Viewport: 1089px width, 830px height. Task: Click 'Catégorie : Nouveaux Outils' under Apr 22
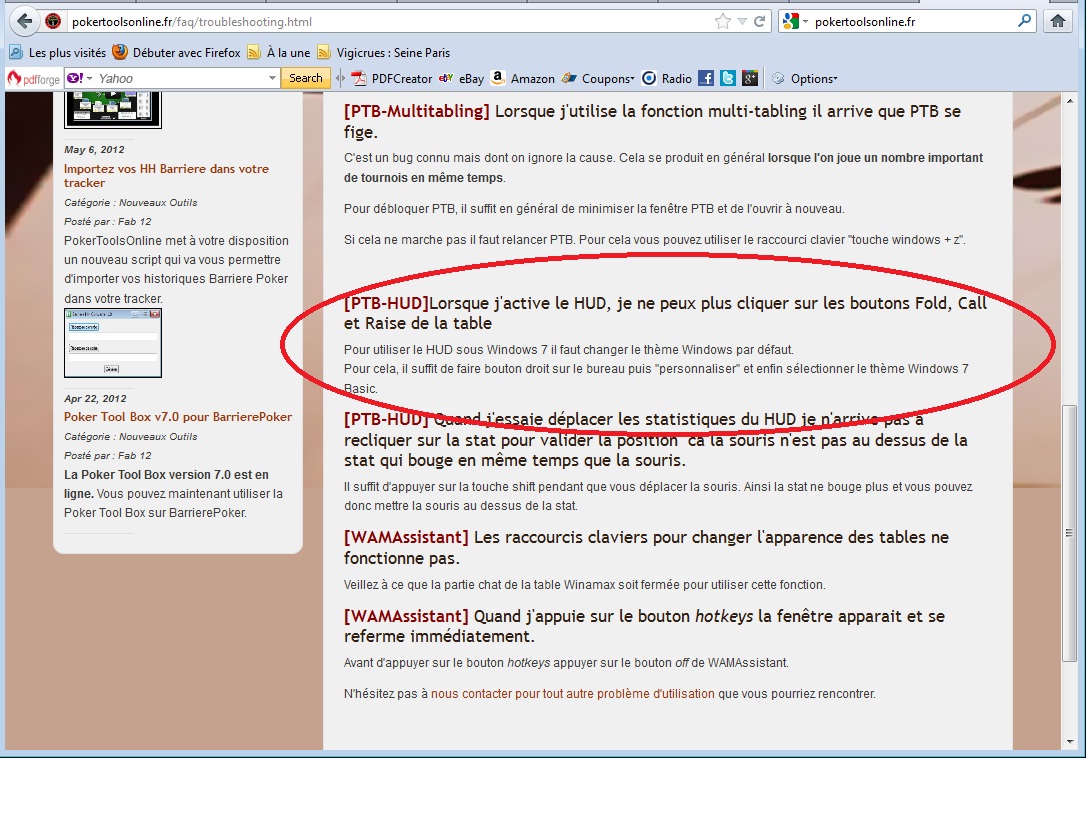(x=131, y=437)
